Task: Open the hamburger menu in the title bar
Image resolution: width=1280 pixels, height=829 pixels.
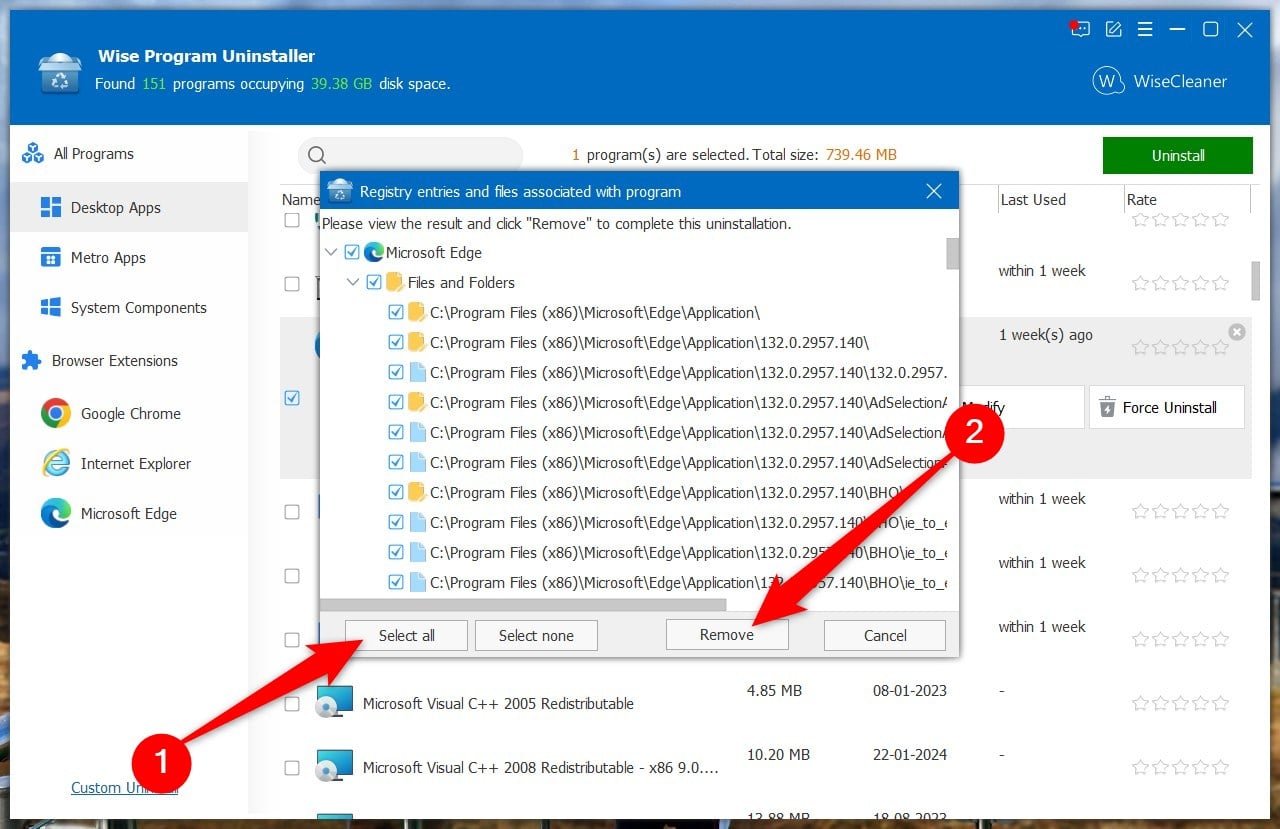Action: tap(1145, 29)
